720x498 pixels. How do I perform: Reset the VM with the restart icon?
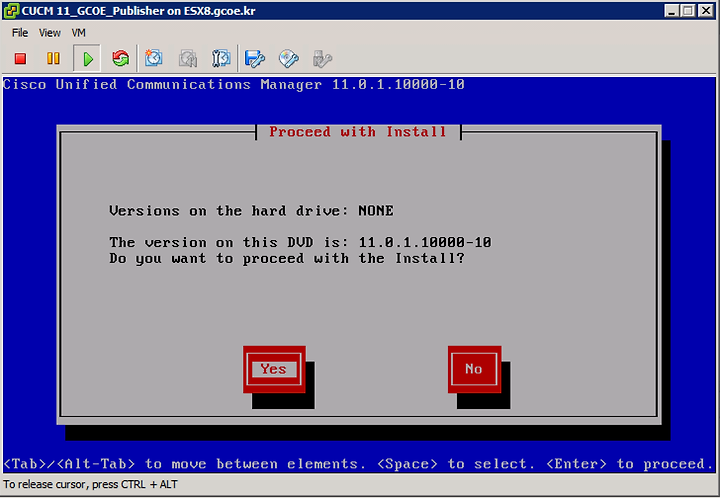(121, 58)
